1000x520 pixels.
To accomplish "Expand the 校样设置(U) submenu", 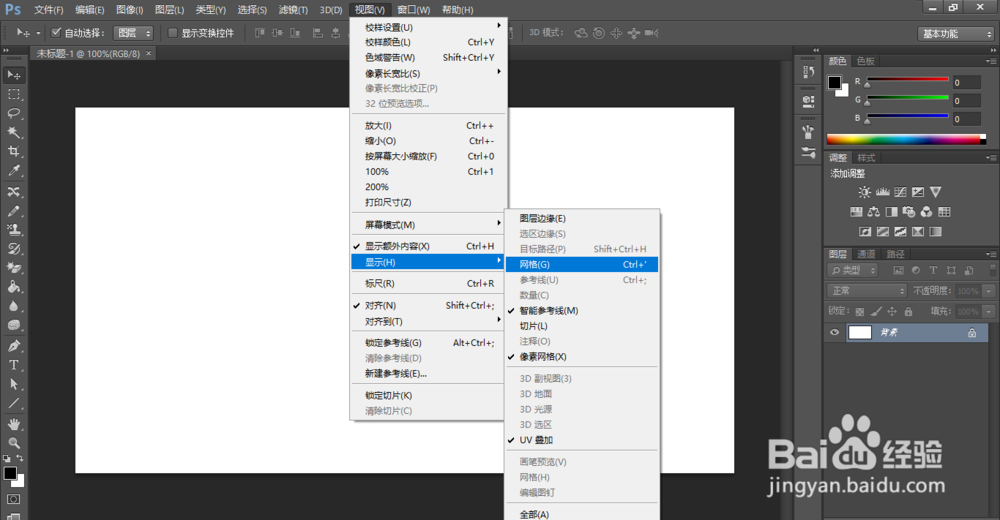I will (x=429, y=27).
